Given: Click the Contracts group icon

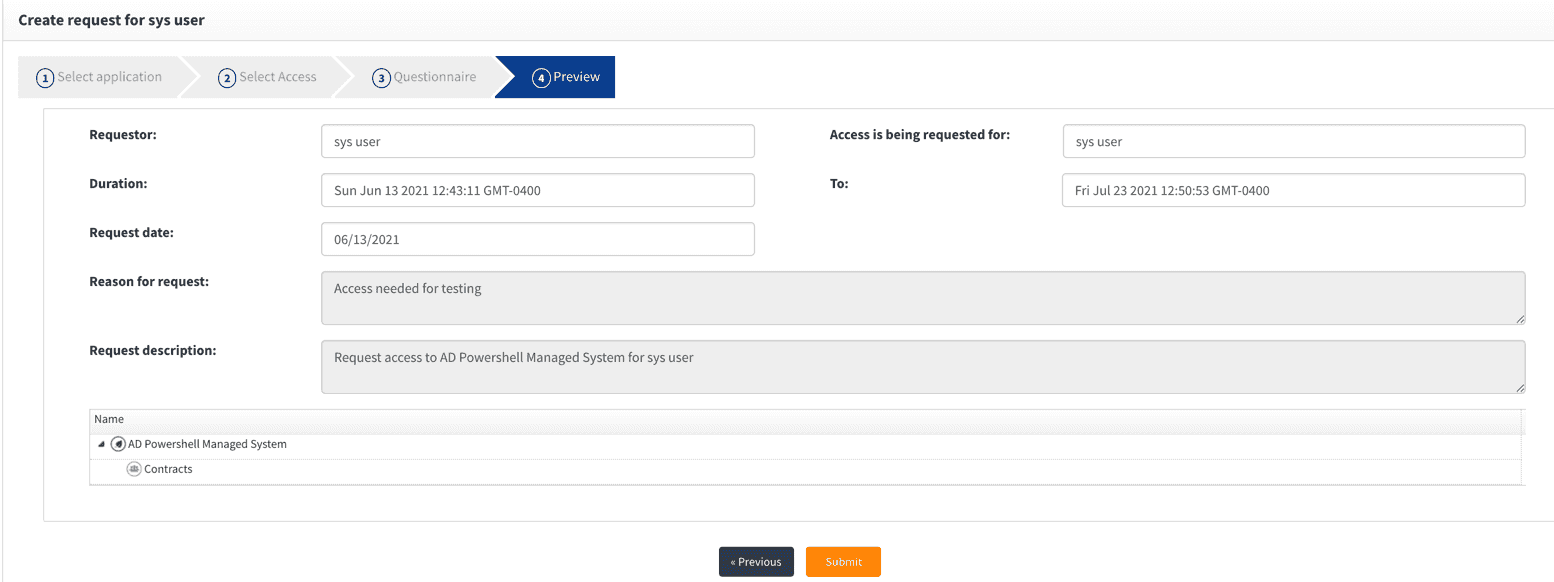Looking at the screenshot, I should 134,469.
